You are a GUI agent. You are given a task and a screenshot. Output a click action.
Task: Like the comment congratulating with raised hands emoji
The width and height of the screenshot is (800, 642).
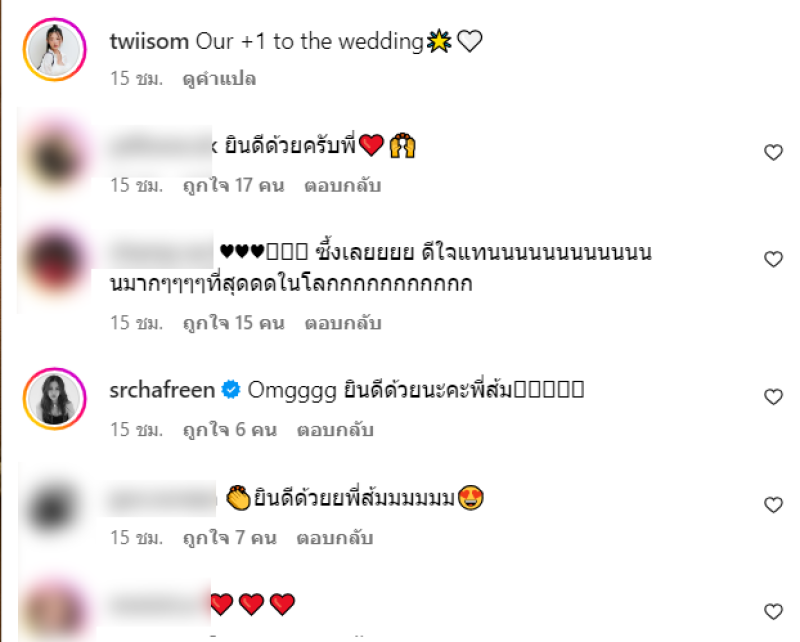pos(773,152)
